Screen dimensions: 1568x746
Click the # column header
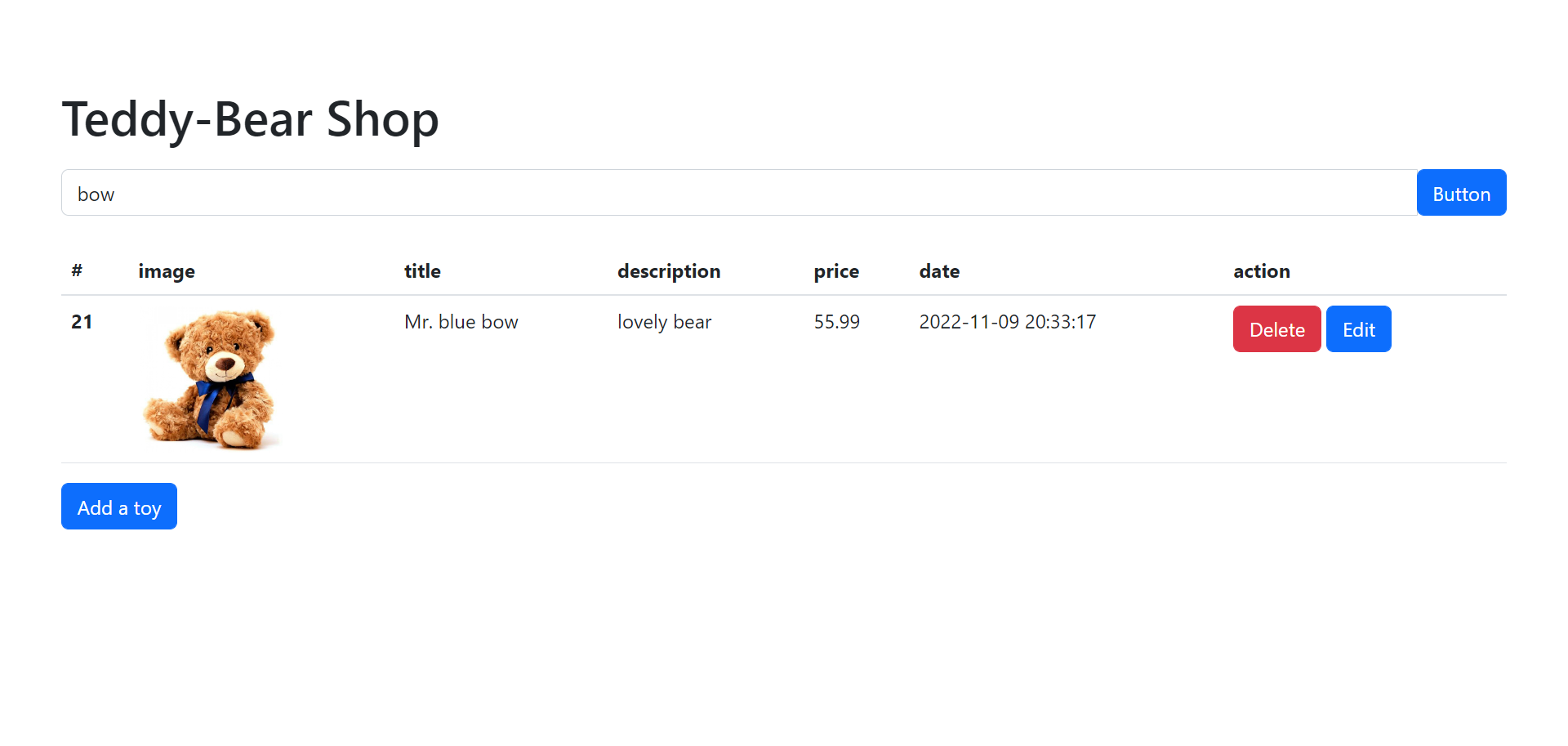77,271
